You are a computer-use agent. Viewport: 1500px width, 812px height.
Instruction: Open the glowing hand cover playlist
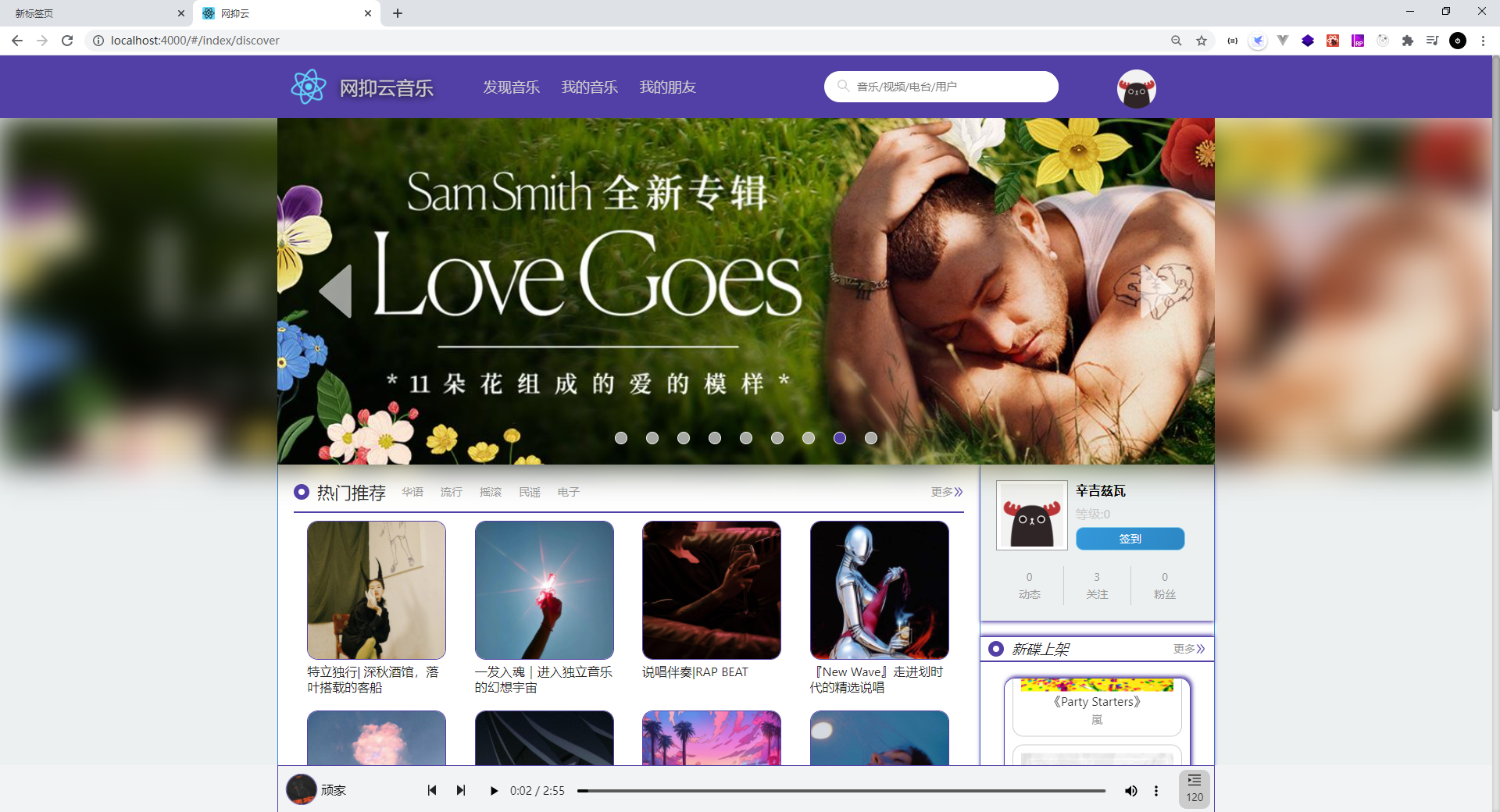click(x=545, y=590)
